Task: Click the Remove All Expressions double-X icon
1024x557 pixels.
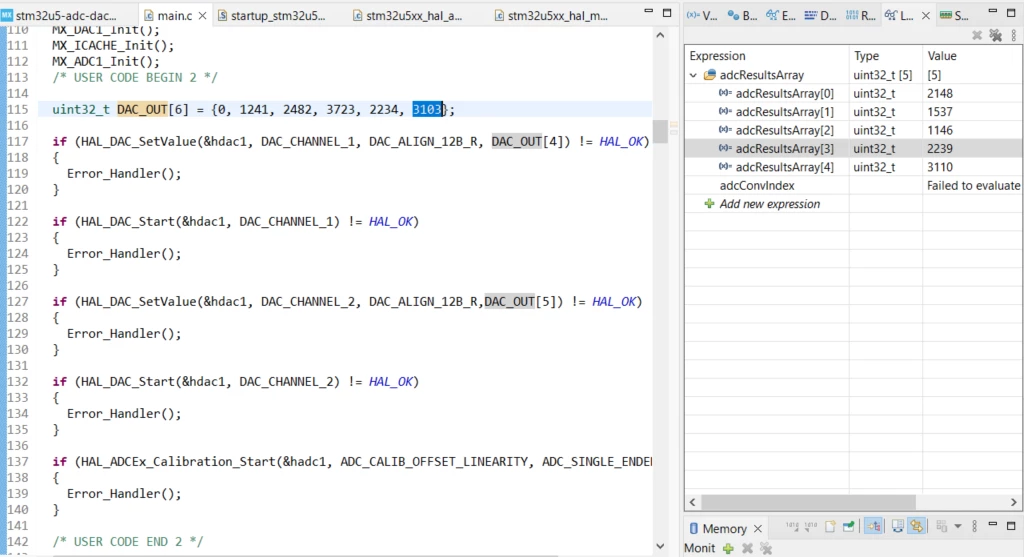Action: pos(995,36)
